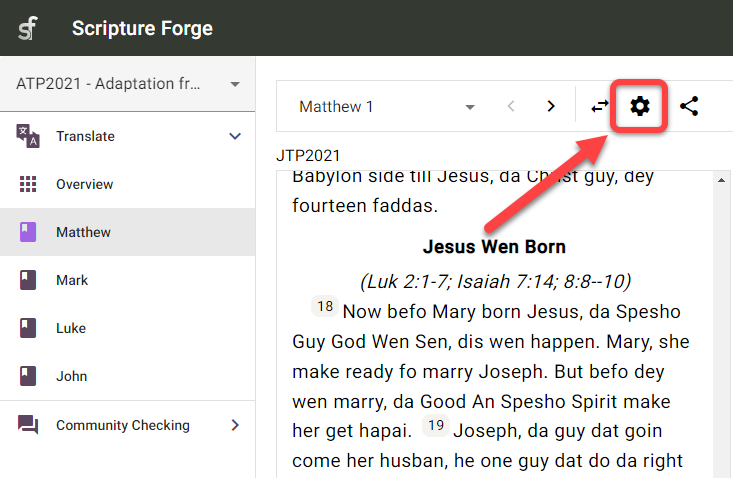Swap source and target with arrows icon
733x478 pixels.
[599, 106]
